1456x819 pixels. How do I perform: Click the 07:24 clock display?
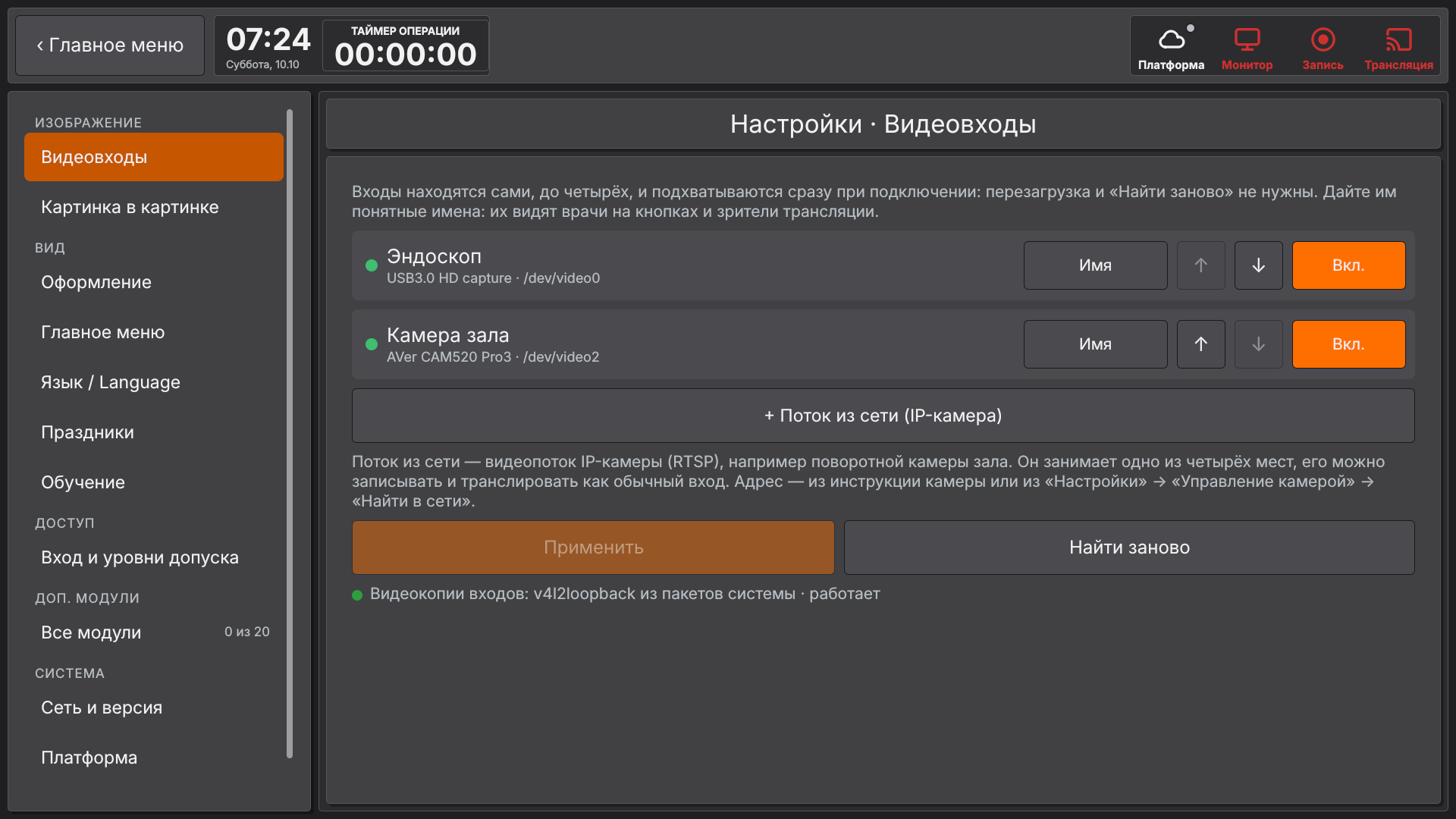(x=268, y=39)
